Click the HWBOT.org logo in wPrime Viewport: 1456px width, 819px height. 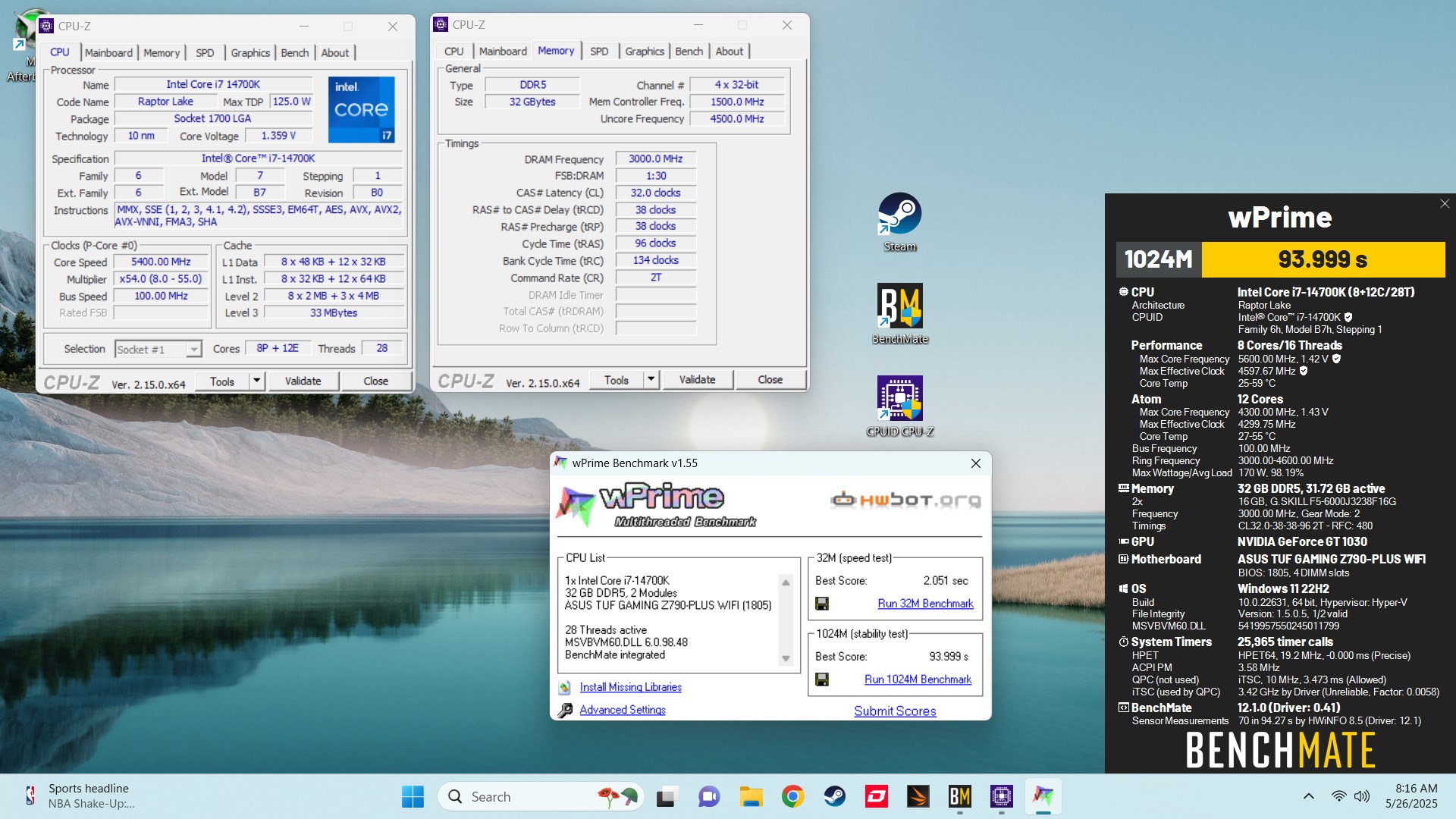coord(905,500)
